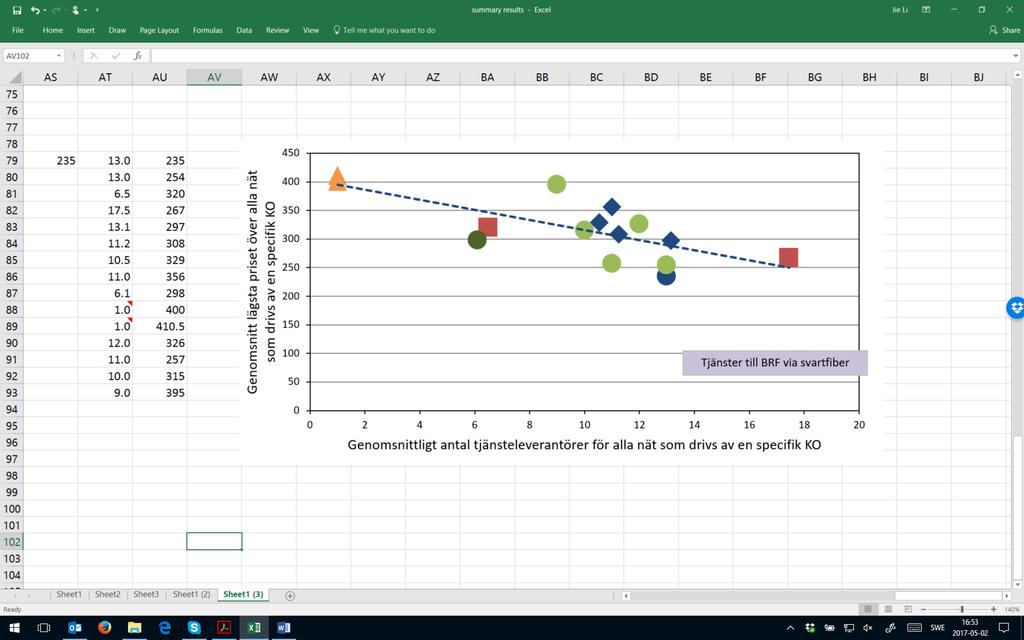Click the dark green circle data point

click(477, 240)
